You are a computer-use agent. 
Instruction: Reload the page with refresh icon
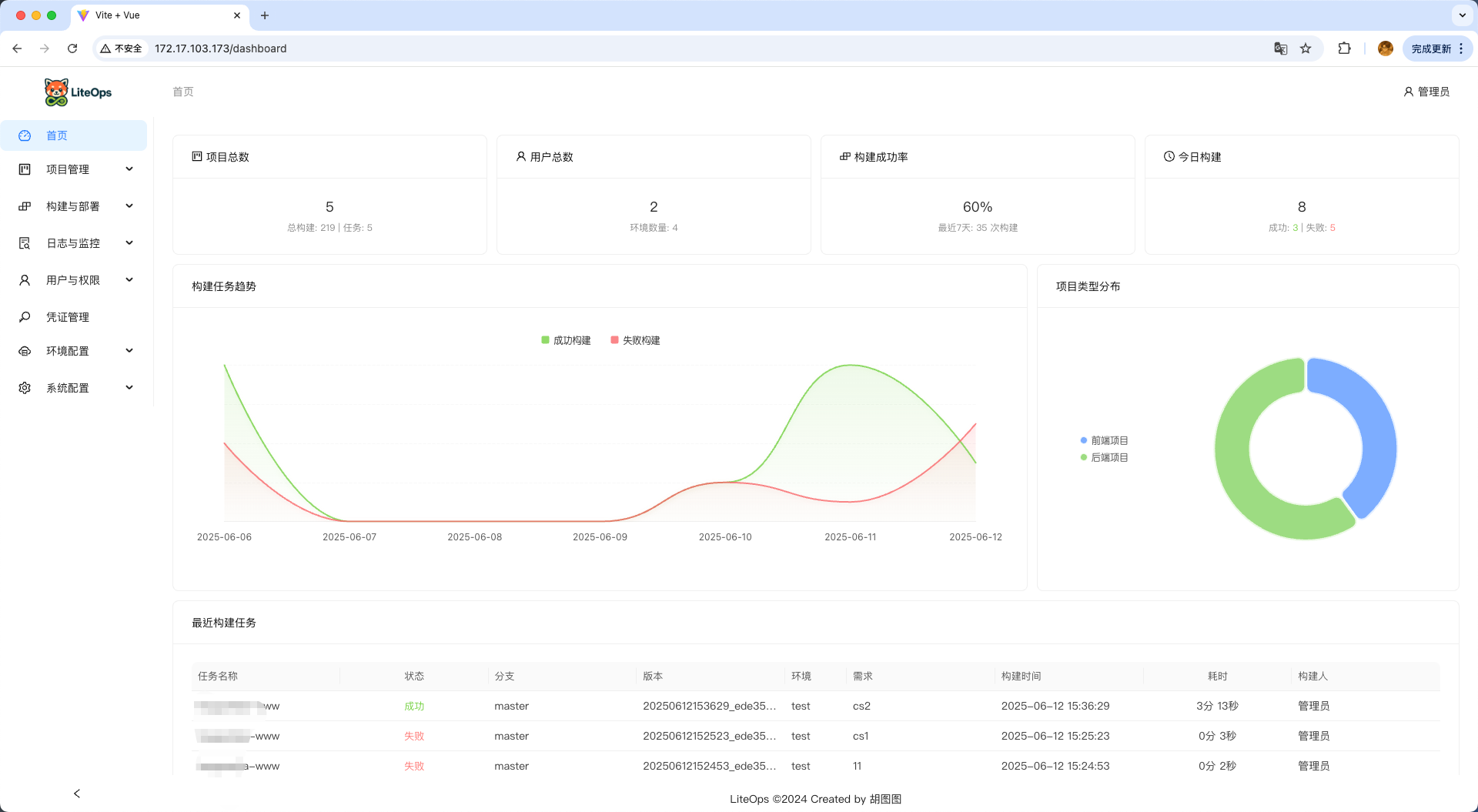point(72,48)
